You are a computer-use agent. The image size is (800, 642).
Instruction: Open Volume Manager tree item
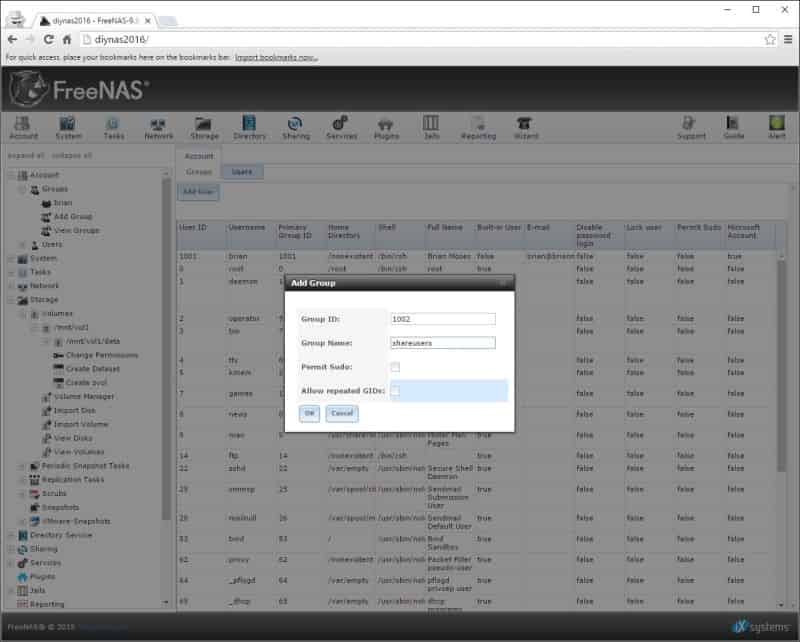[78, 397]
